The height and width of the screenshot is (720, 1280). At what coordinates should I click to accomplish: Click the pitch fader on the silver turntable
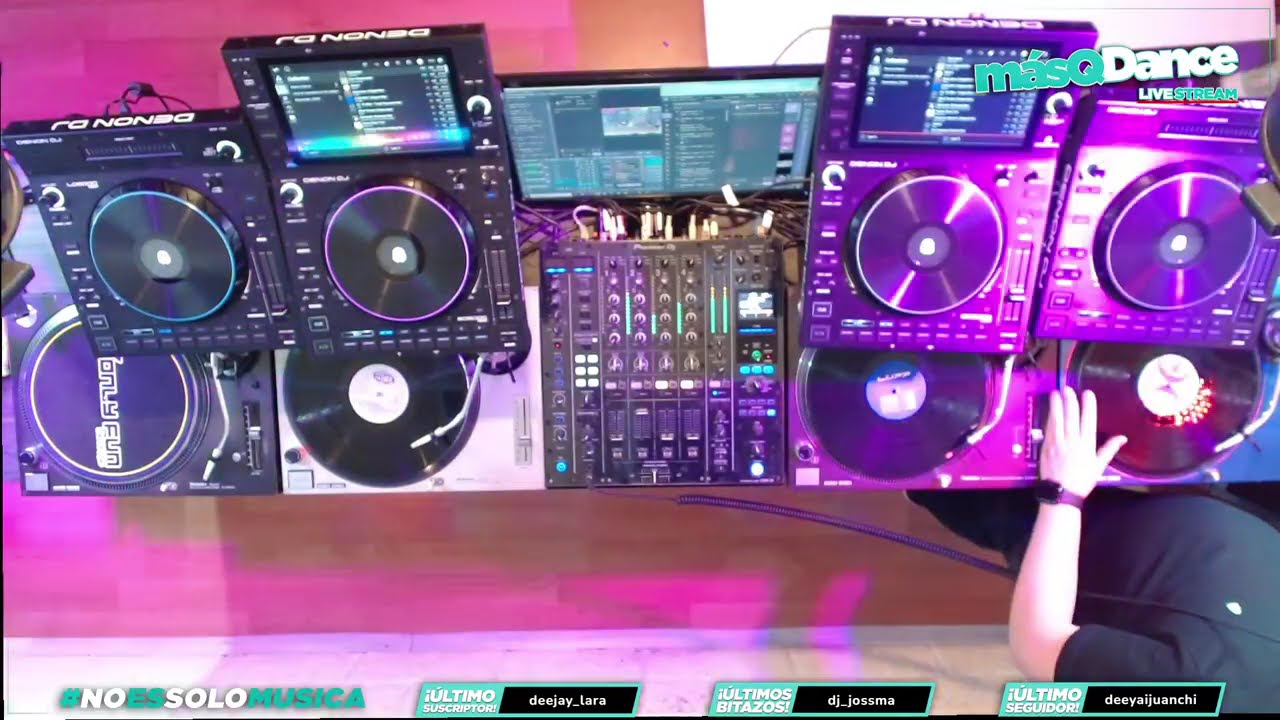(523, 430)
